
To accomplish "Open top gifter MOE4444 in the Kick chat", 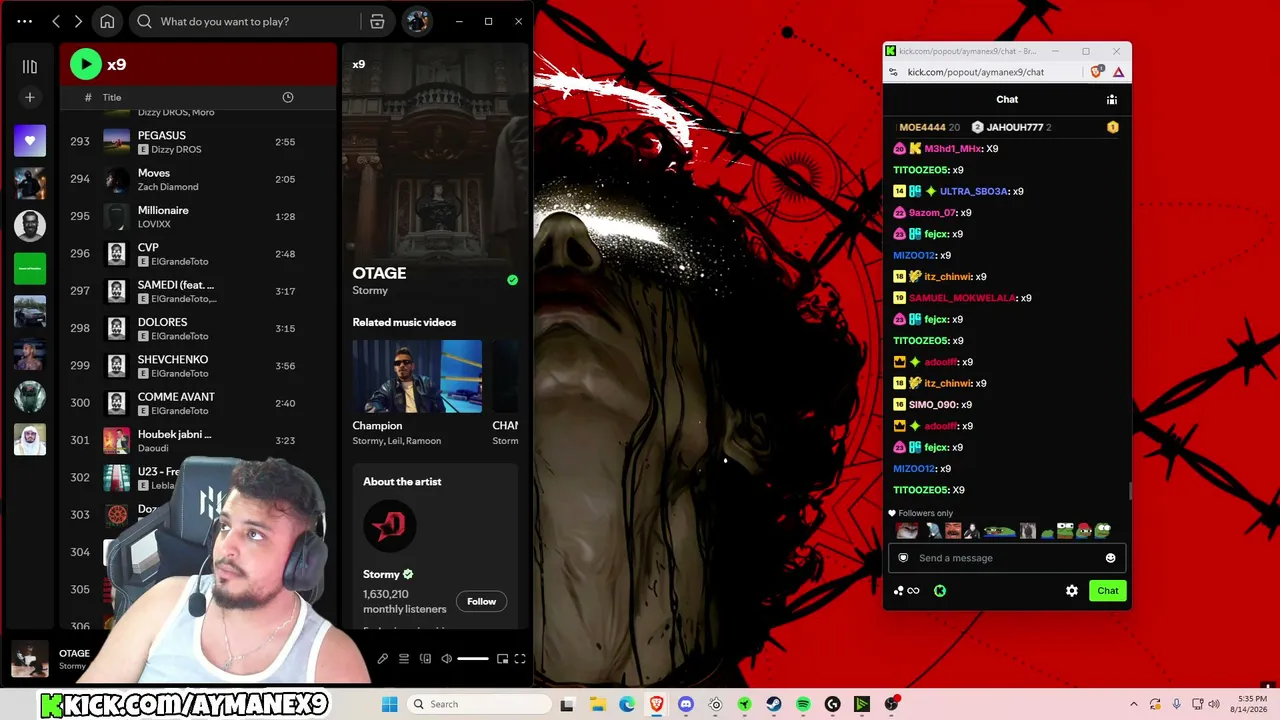I will [x=922, y=128].
